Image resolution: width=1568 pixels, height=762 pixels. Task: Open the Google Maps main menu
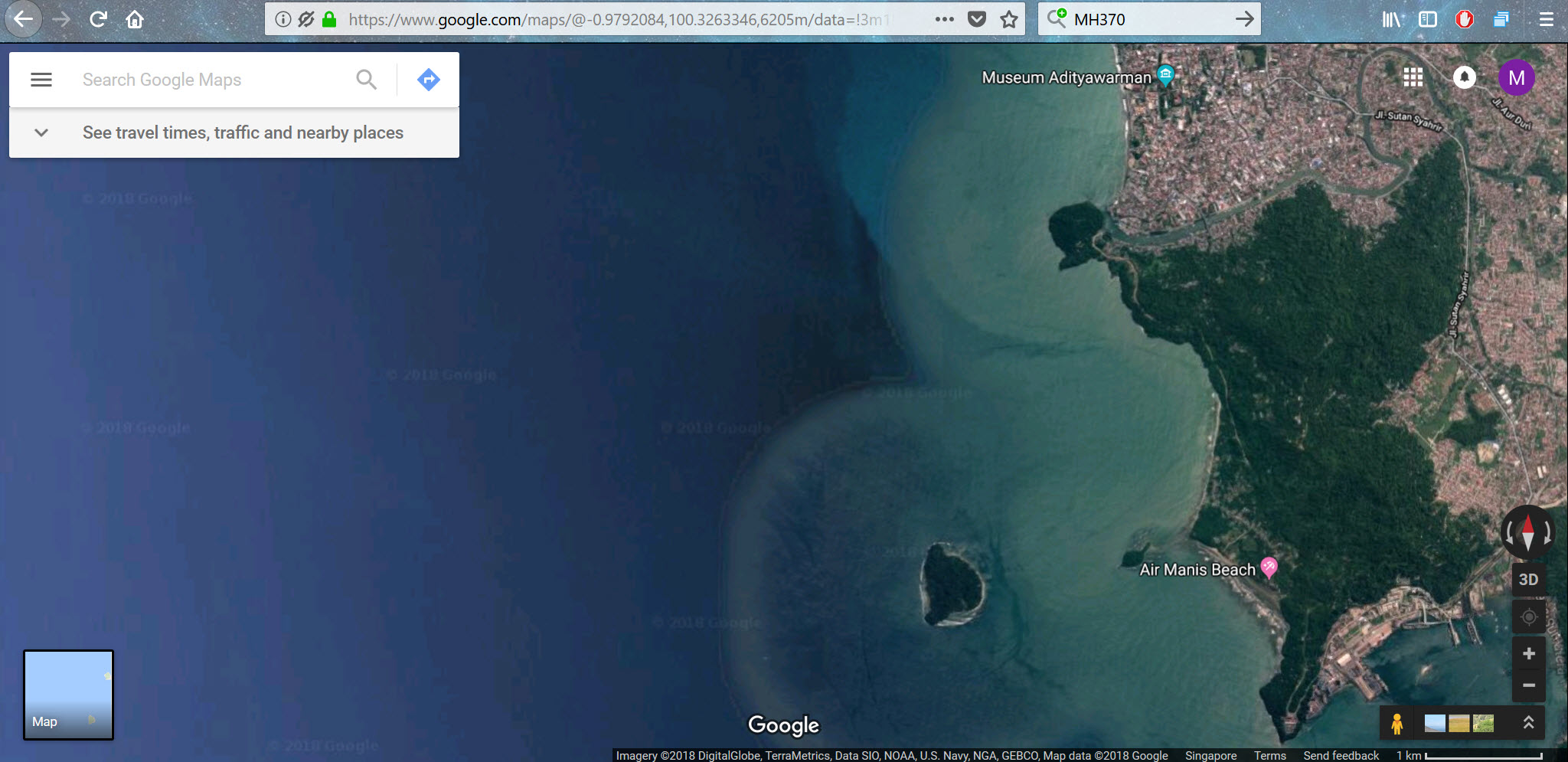(x=41, y=80)
